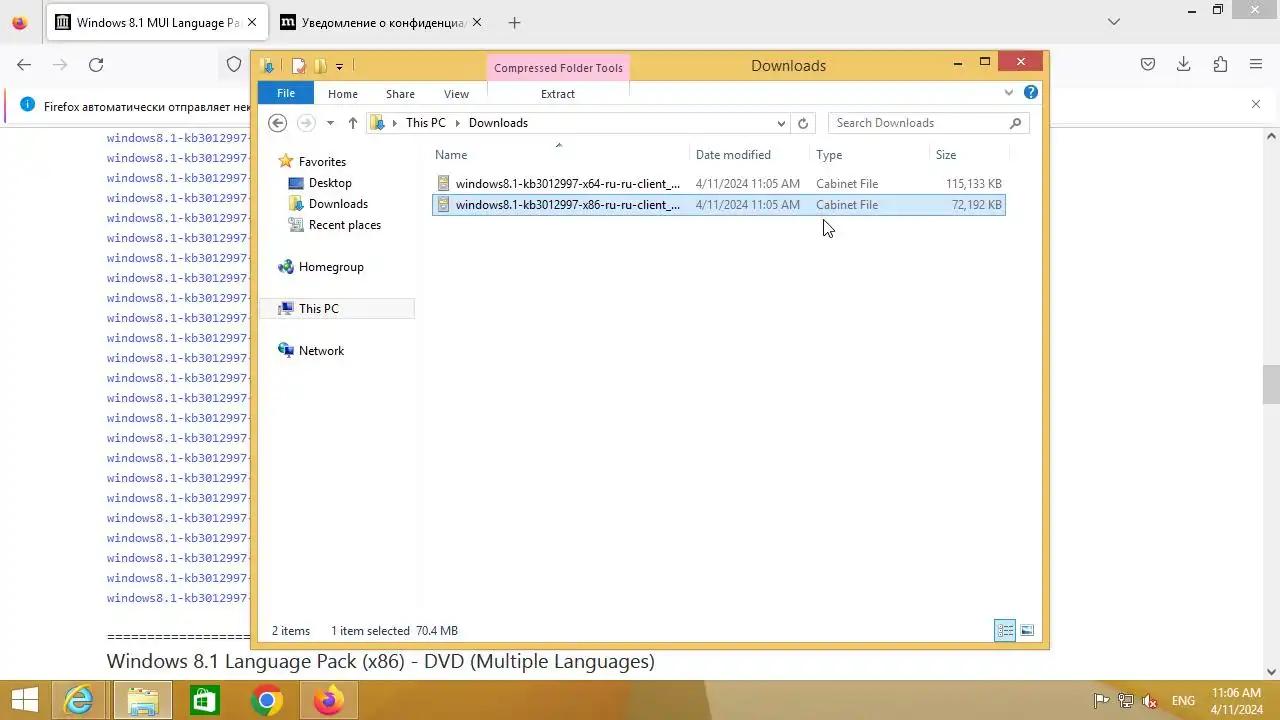Click the muted volume tray icon
This screenshot has height=720, width=1280.
coord(1151,701)
